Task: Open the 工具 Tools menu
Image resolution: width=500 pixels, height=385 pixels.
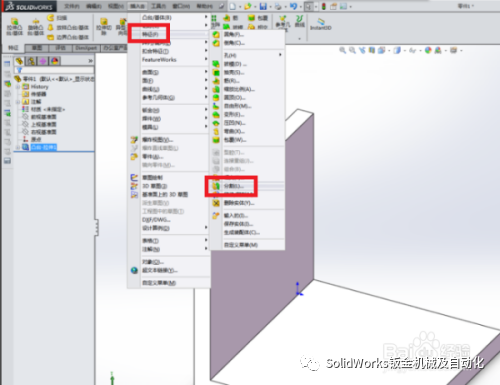Action: pyautogui.click(x=158, y=6)
